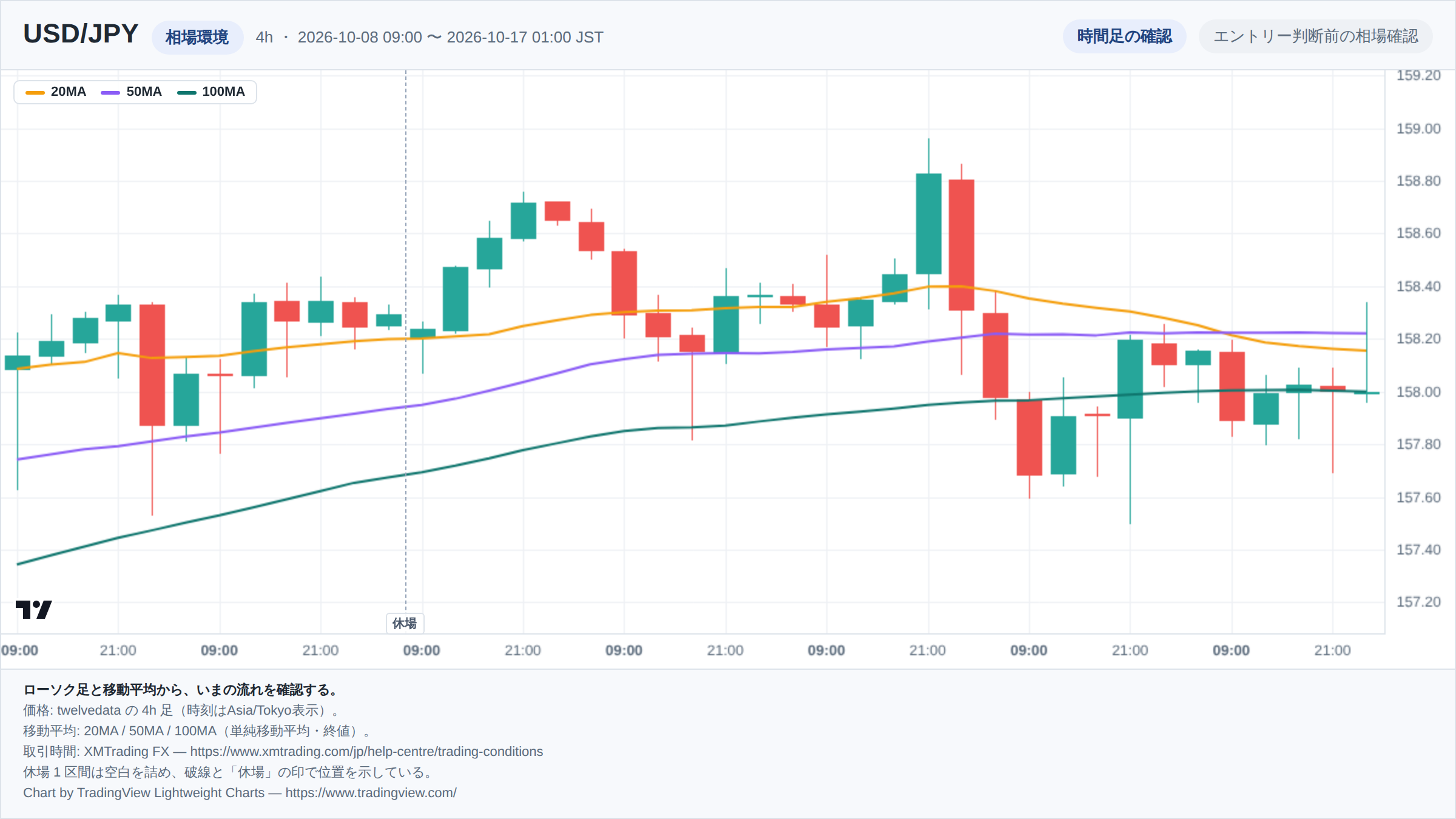This screenshot has width=1456, height=819.
Task: Click the orange 20MA legend swatch
Action: coord(35,92)
